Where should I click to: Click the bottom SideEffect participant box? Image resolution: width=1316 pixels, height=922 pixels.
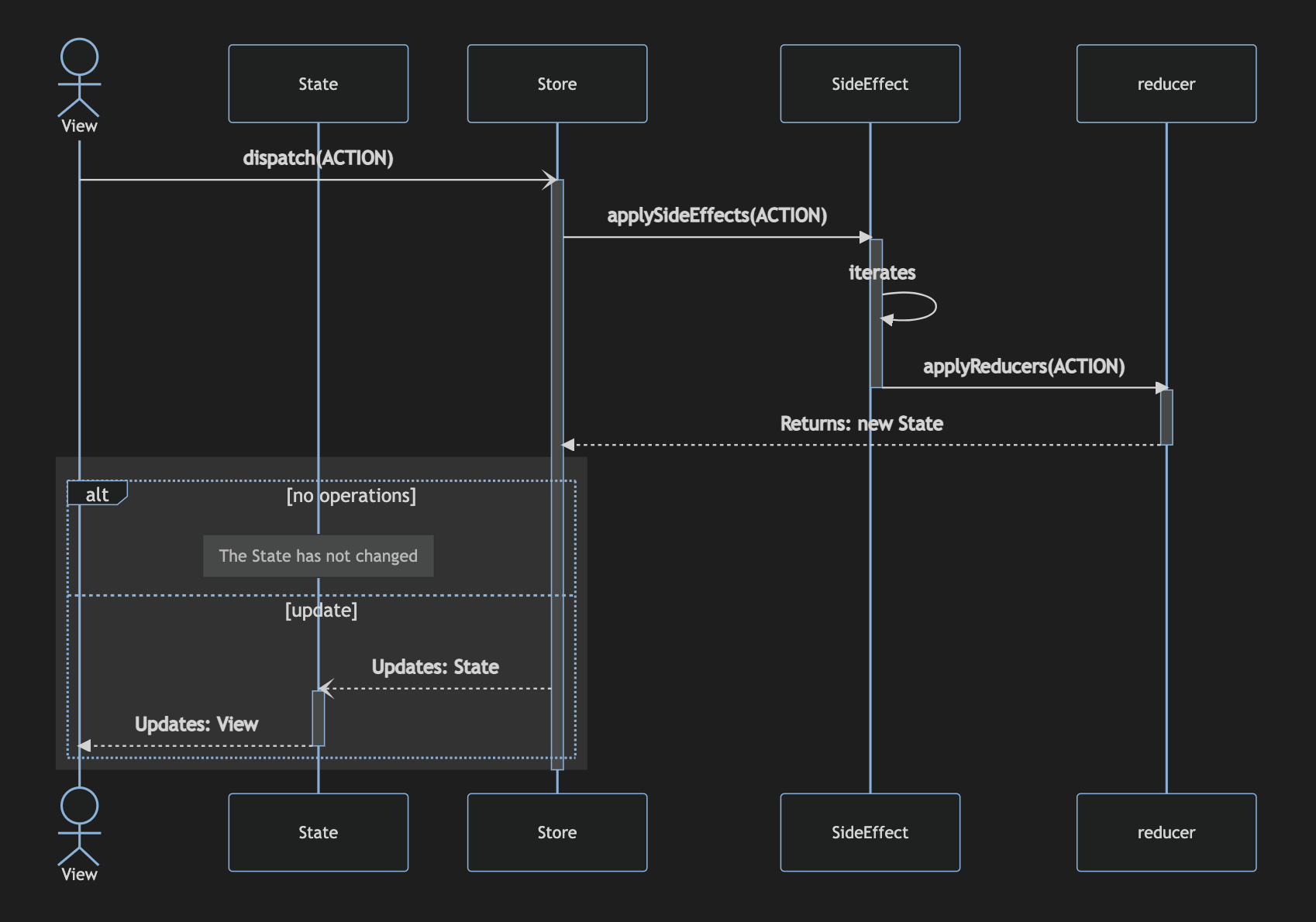(x=869, y=832)
